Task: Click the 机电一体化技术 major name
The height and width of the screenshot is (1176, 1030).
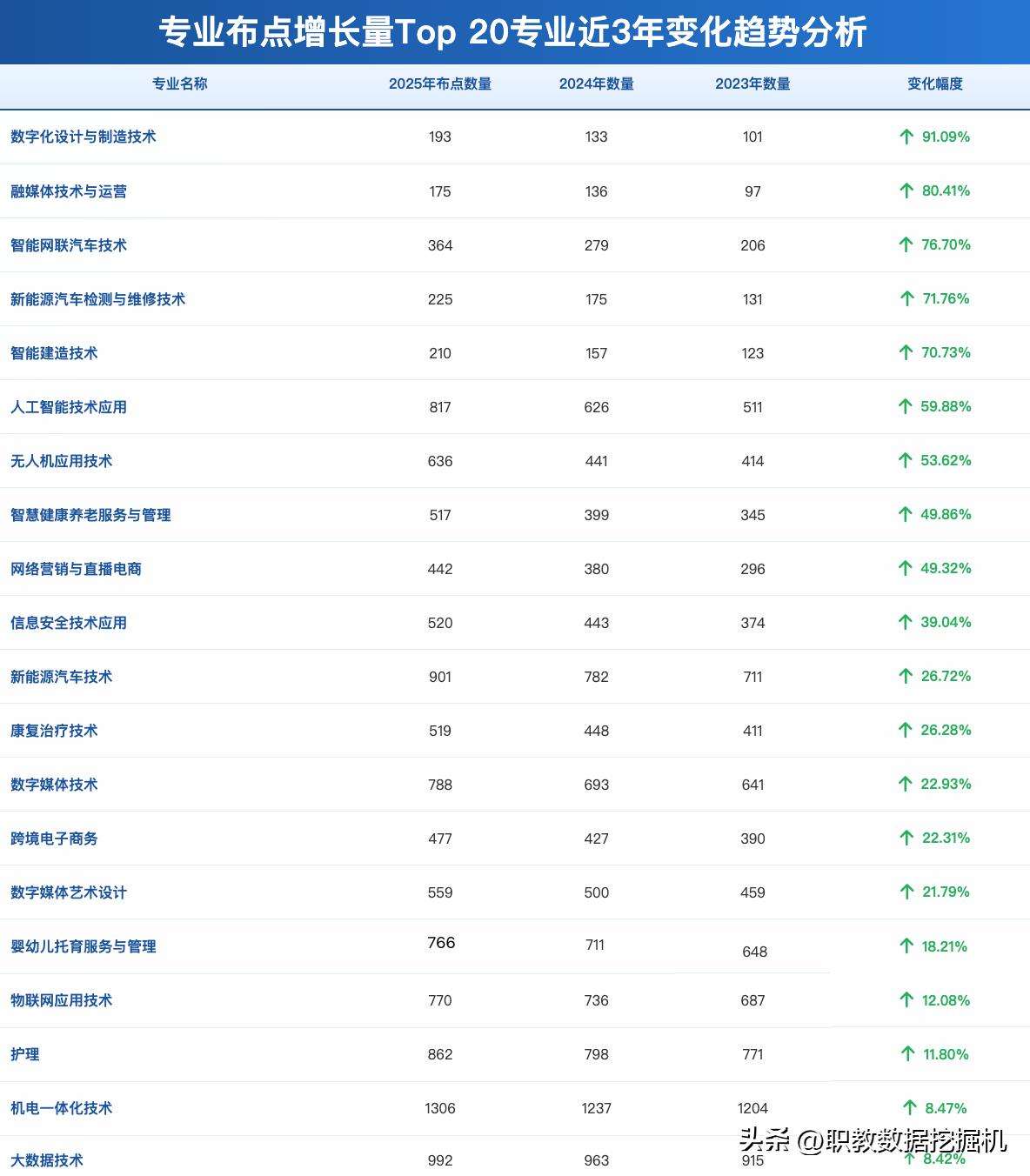Action: point(62,1108)
